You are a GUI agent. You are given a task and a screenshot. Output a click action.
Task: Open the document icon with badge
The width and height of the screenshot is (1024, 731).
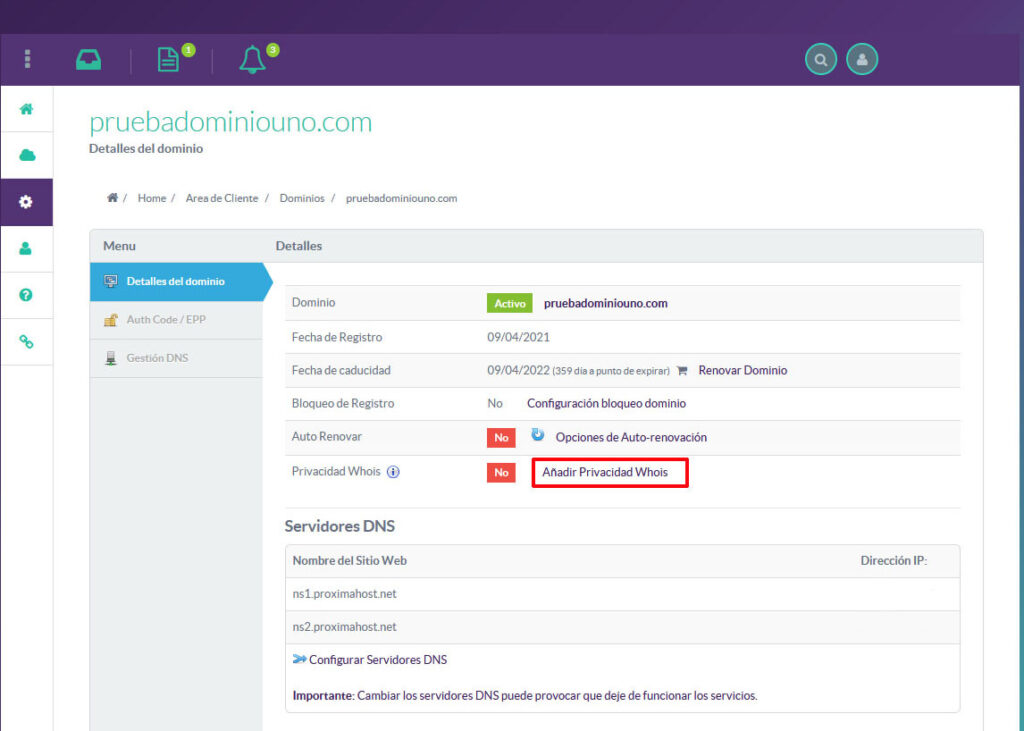(x=168, y=60)
